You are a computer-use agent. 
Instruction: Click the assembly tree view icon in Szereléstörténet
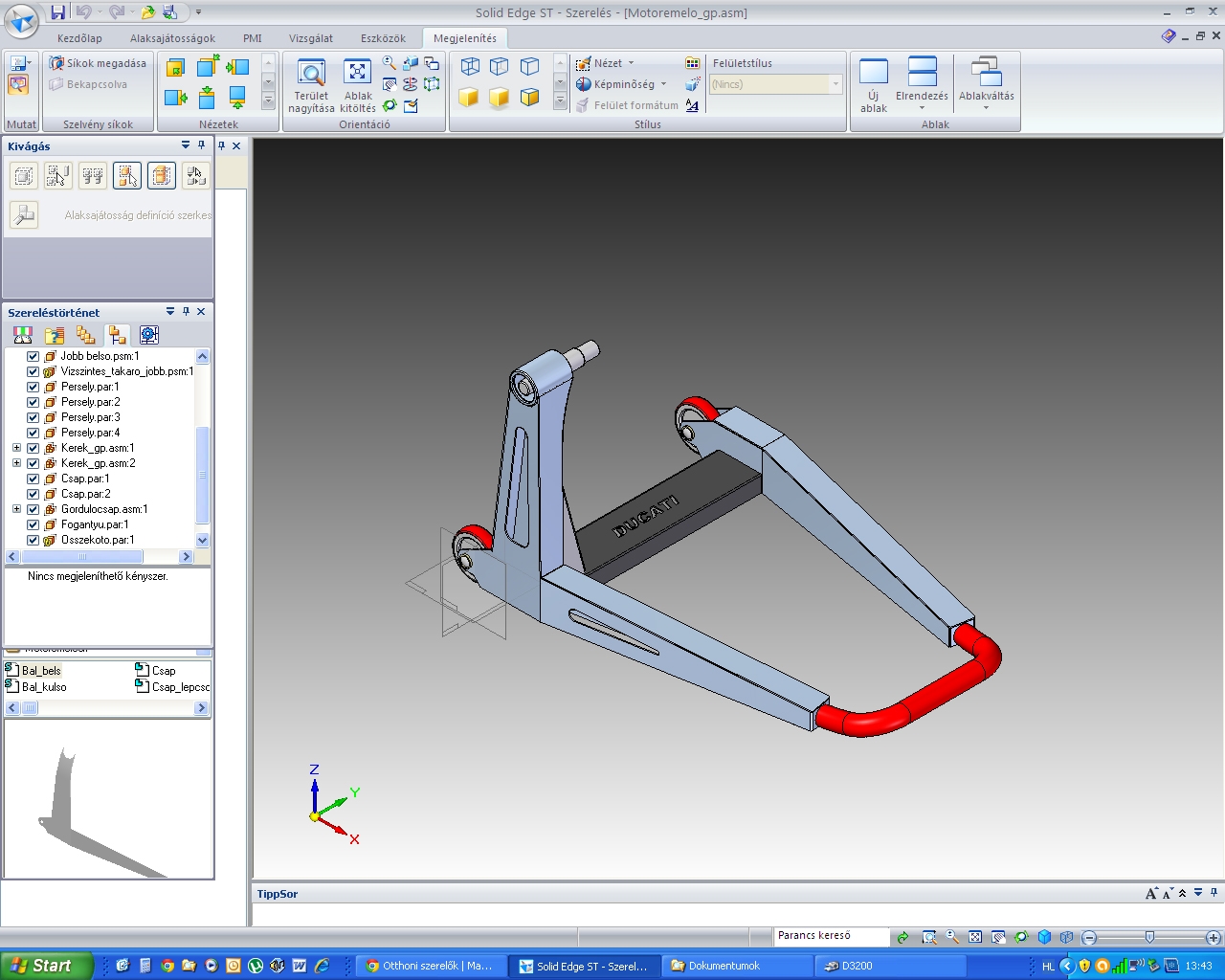pos(118,335)
